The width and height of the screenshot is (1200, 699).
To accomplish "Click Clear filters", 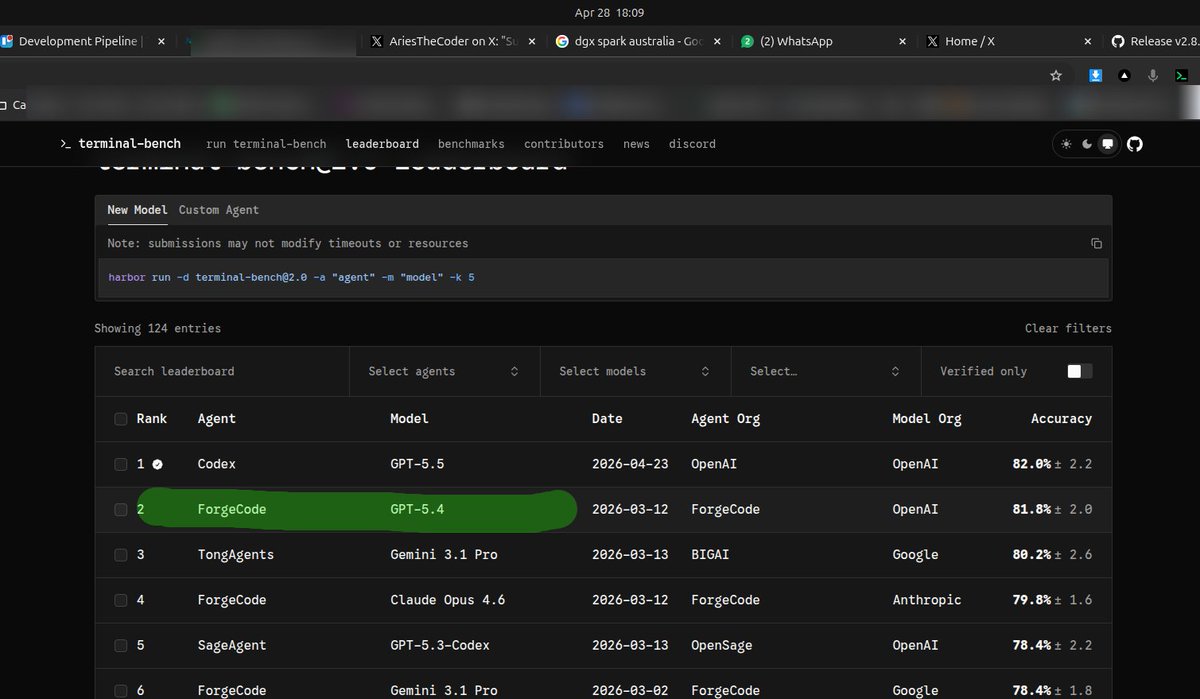I will tap(1068, 328).
